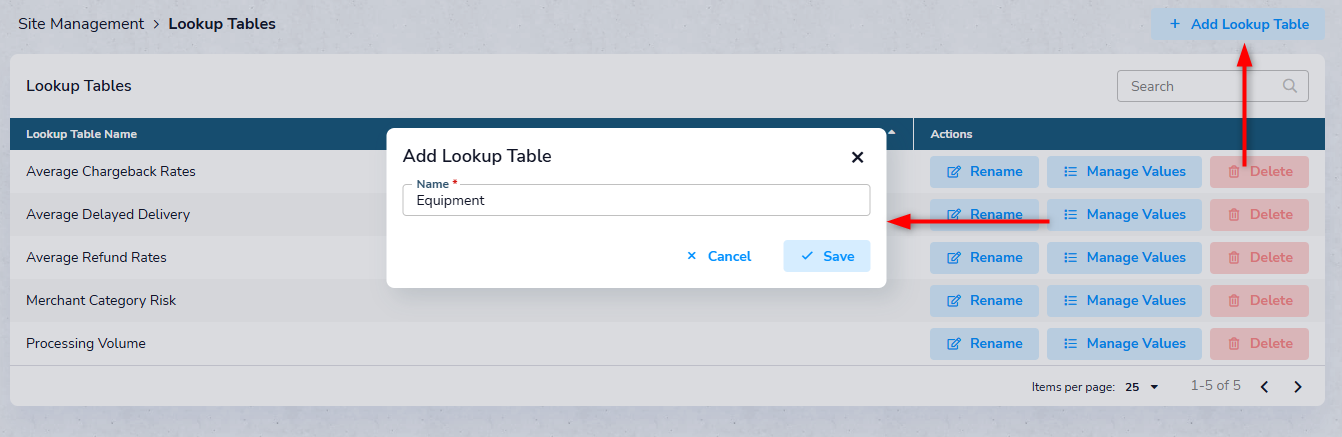The image size is (1342, 437).
Task: Delete the Processing Volume table
Action: tap(1259, 343)
